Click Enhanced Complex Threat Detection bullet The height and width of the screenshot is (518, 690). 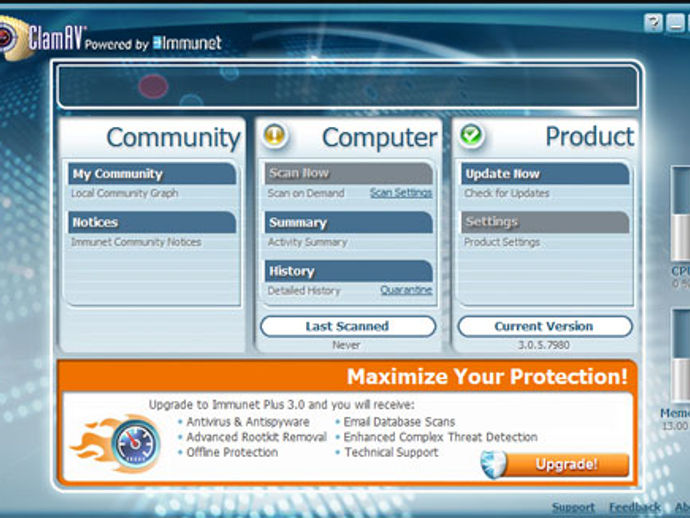coord(440,437)
